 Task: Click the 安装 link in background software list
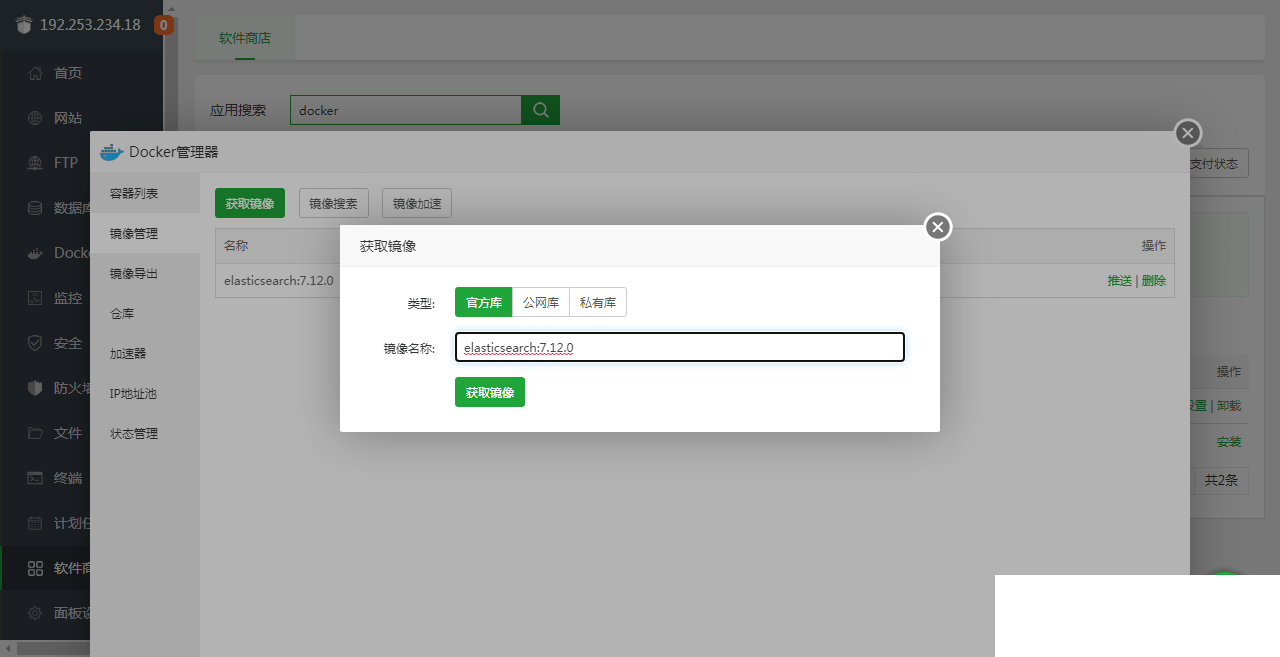click(1229, 442)
